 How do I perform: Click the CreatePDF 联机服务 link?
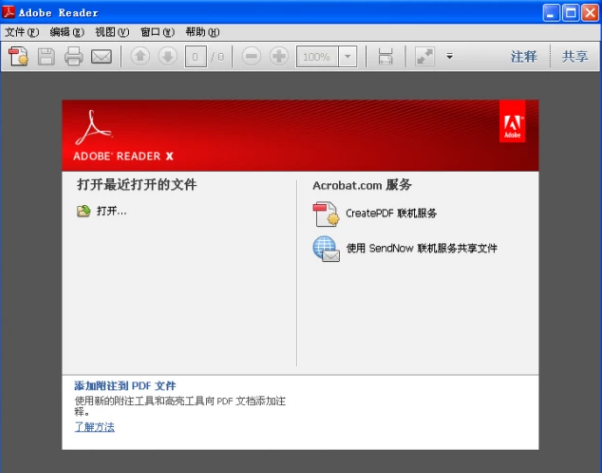coord(391,213)
